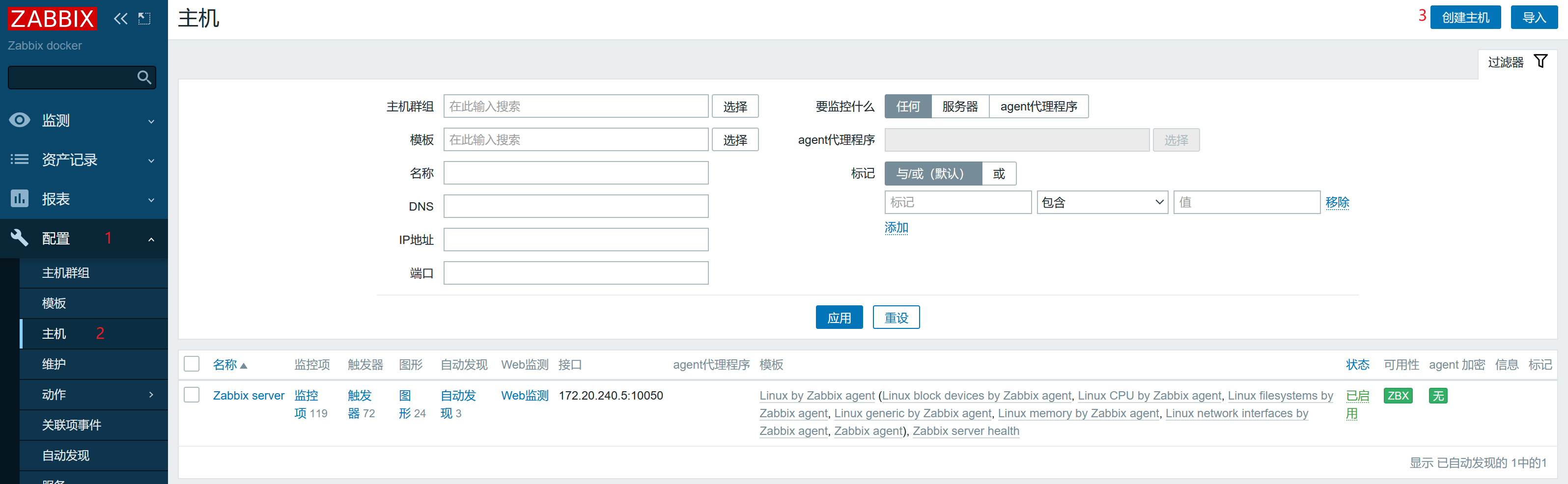The width and height of the screenshot is (1568, 484).
Task: Focus the DNS input field
Action: (x=576, y=206)
